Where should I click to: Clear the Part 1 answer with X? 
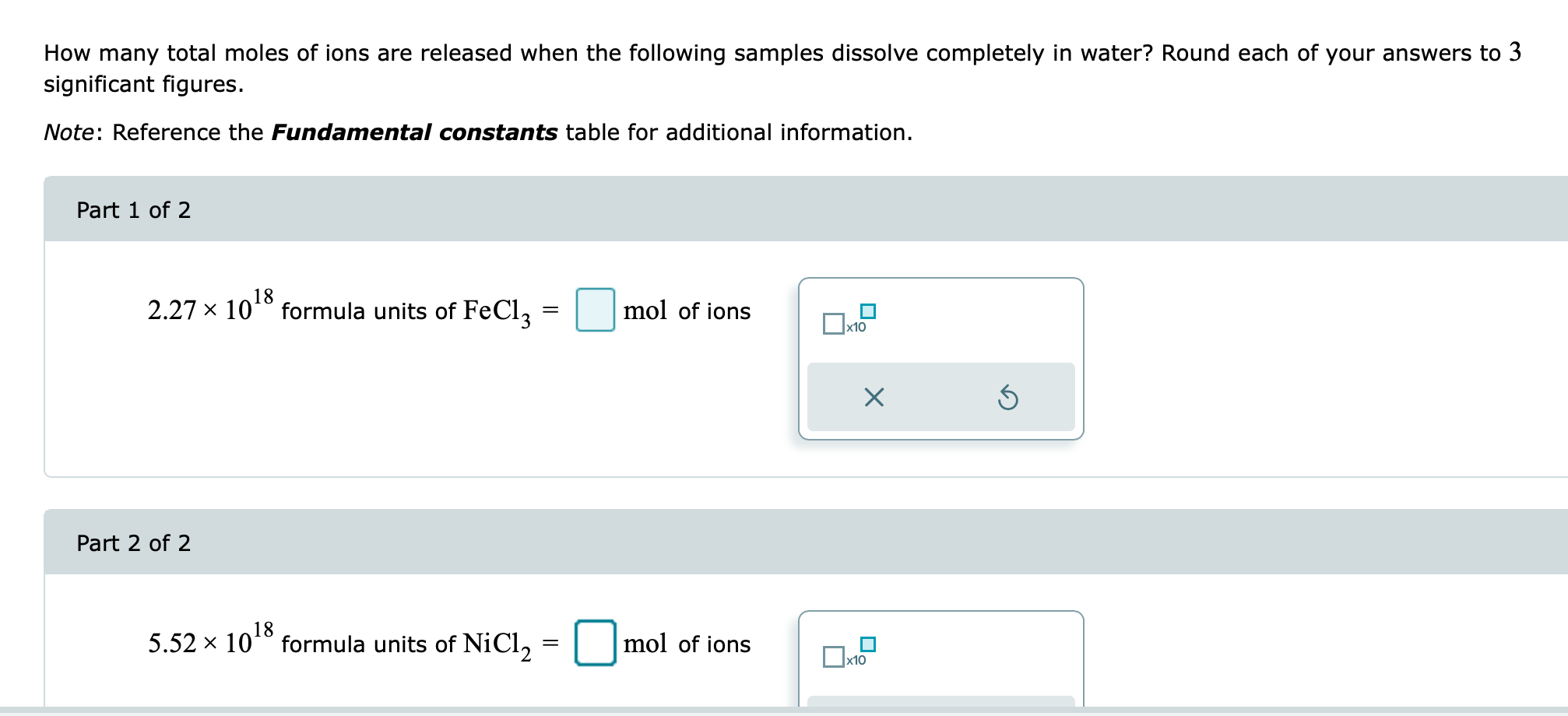click(874, 398)
